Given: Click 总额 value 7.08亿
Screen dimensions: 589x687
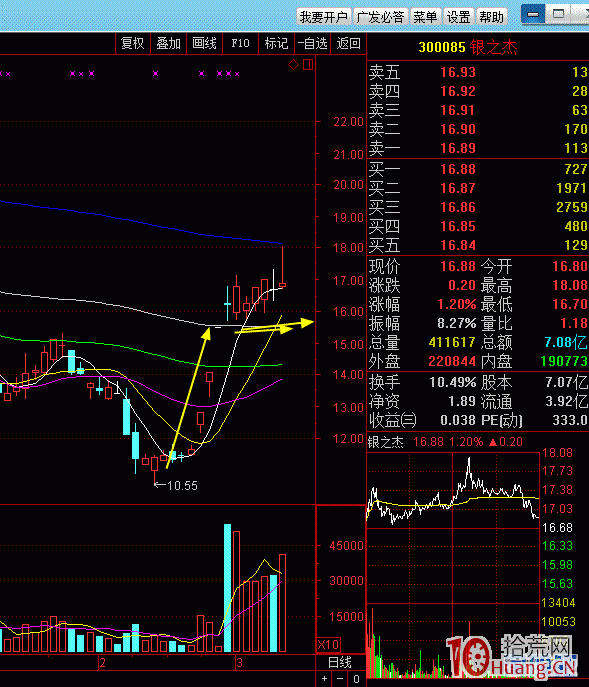Looking at the screenshot, I should 566,342.
